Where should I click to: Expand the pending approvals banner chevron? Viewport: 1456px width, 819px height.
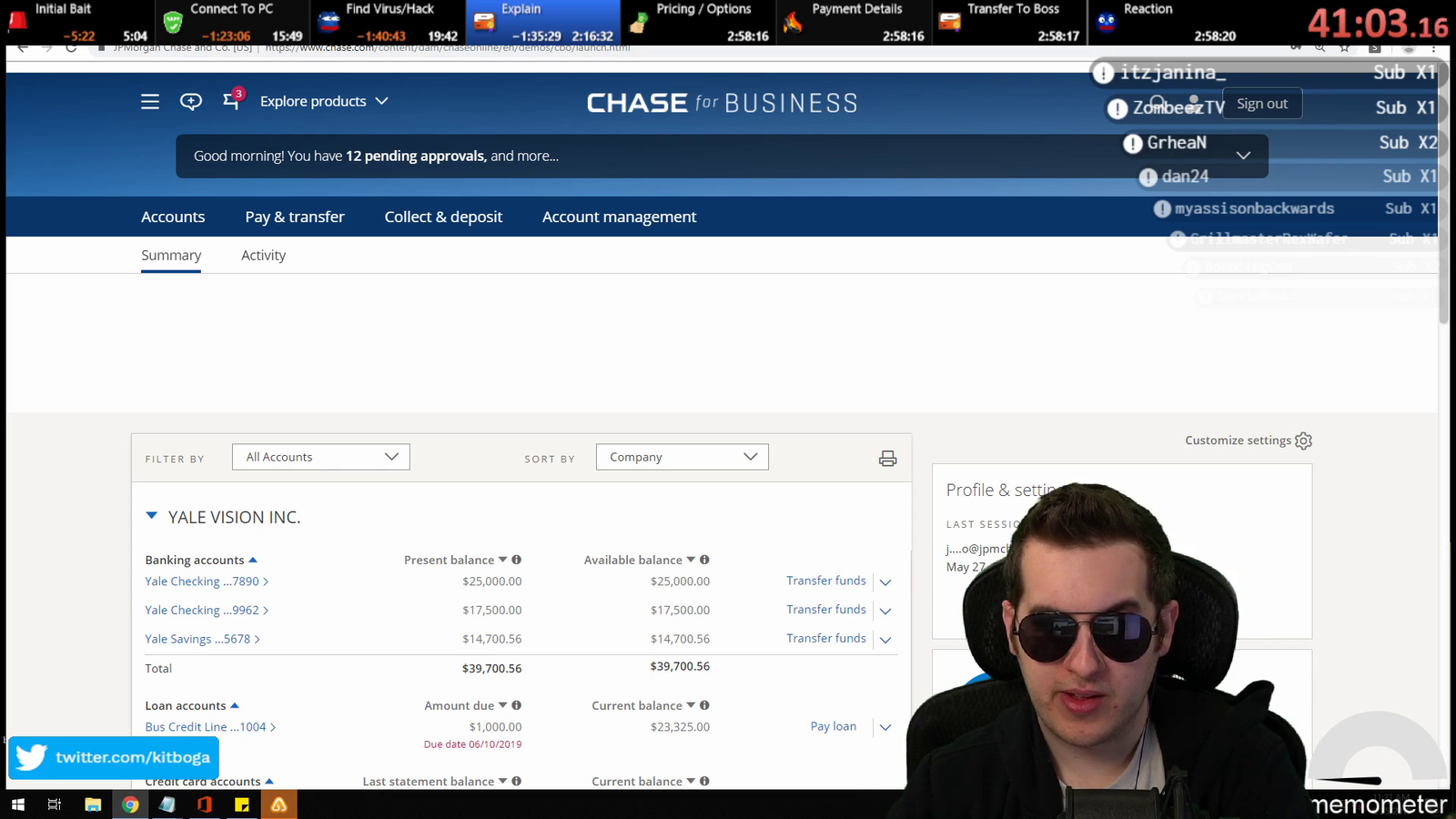click(x=1243, y=156)
